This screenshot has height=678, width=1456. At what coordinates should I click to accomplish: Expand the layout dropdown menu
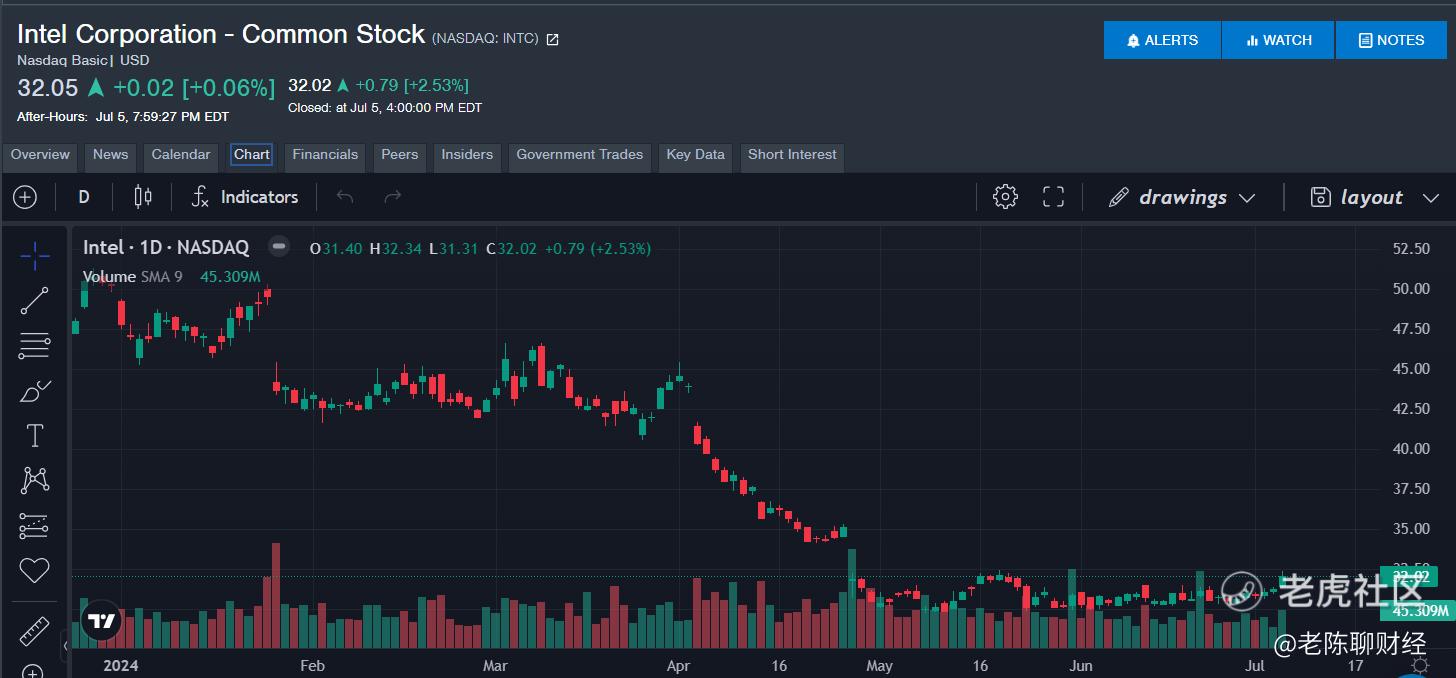[x=1374, y=197]
